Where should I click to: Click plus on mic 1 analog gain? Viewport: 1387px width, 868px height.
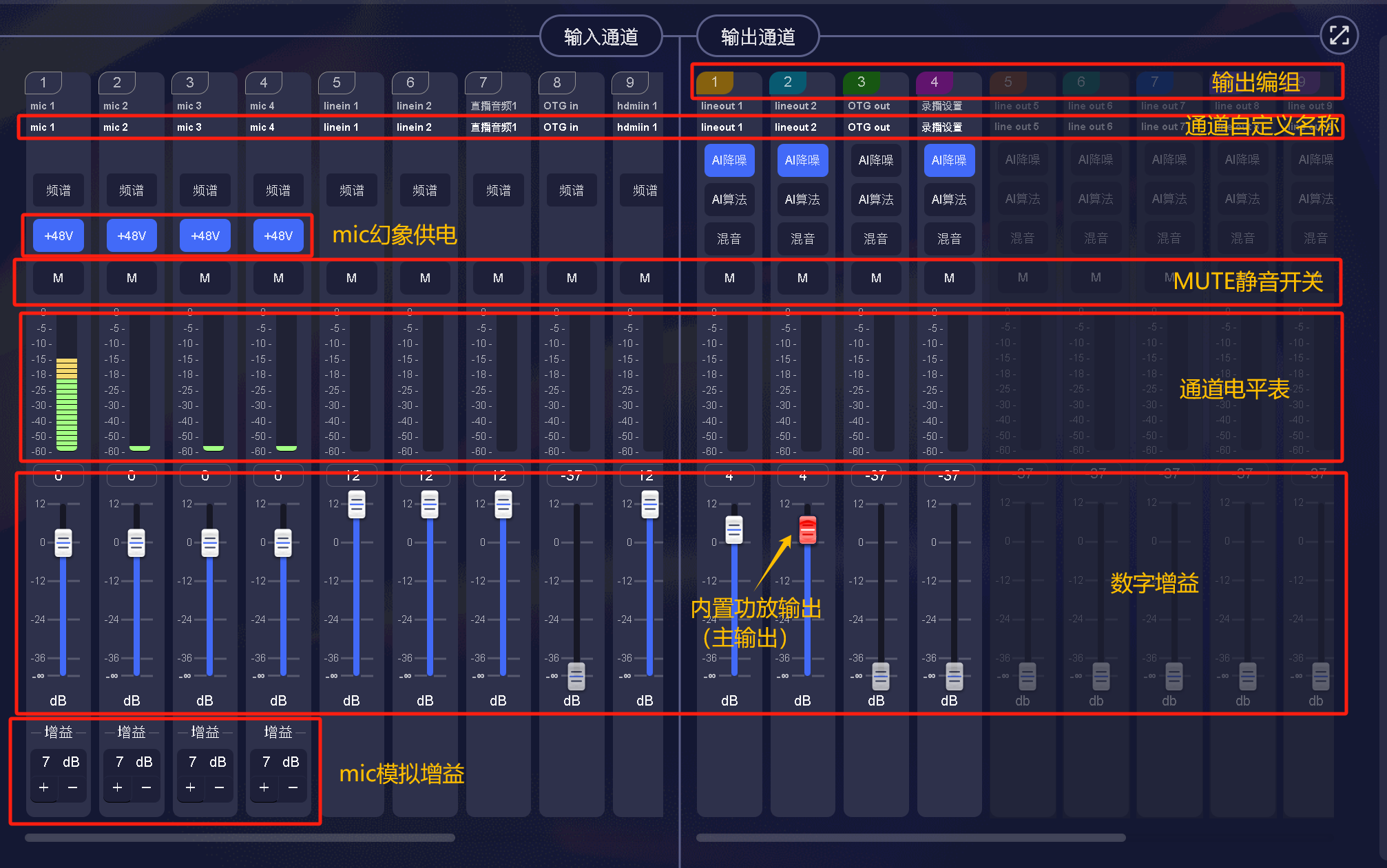(x=44, y=787)
